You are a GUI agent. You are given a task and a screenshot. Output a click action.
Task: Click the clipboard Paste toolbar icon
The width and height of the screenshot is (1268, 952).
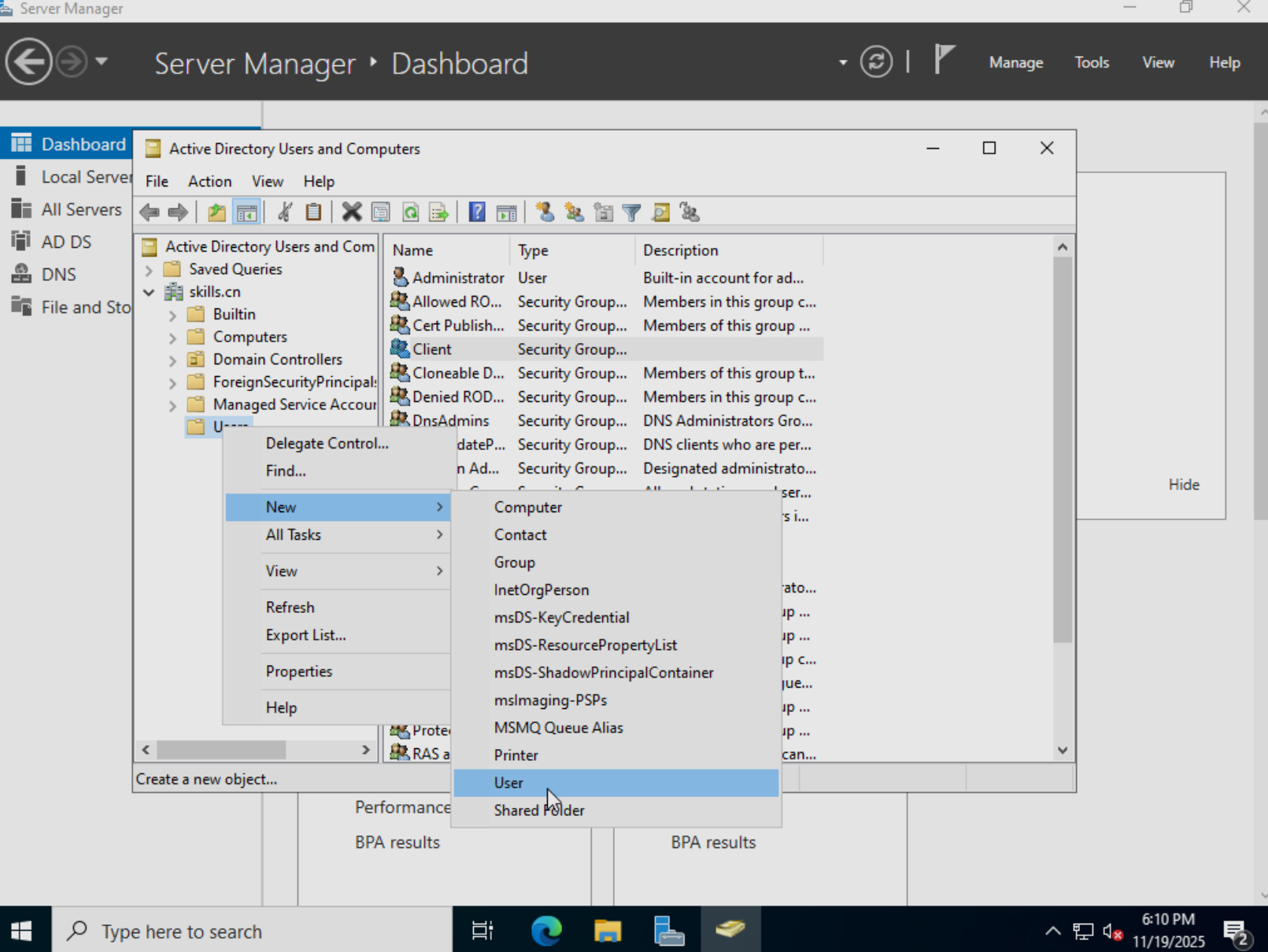[x=313, y=212]
